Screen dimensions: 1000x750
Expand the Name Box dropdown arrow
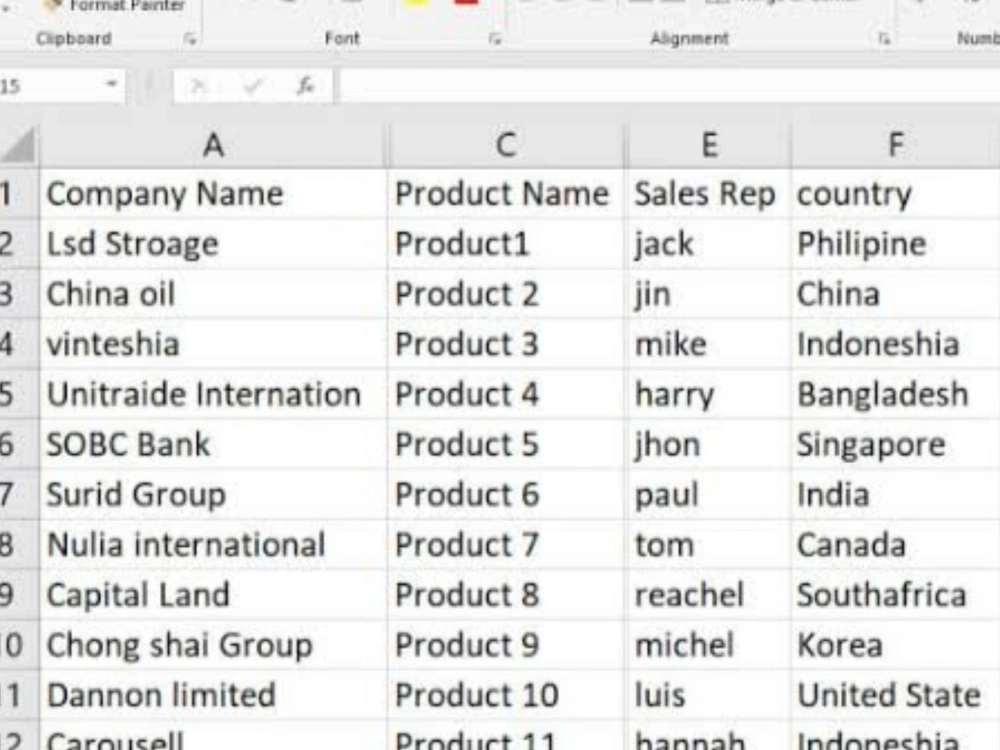(112, 84)
